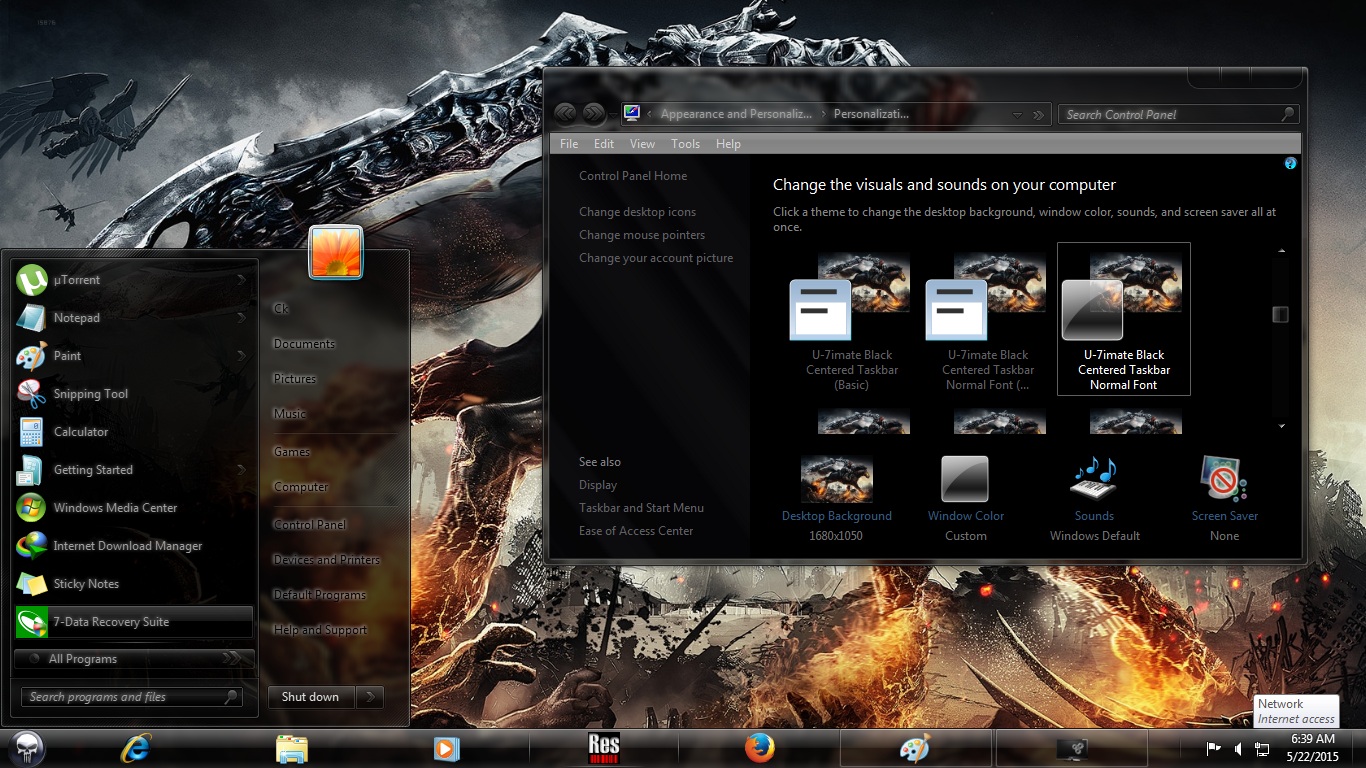Open the File menu
This screenshot has width=1366, height=768.
tap(569, 144)
